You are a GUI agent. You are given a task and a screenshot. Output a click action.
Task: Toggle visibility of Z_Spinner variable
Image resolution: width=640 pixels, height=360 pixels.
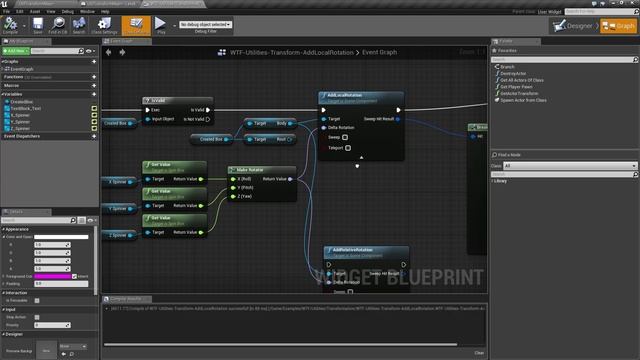[94, 128]
